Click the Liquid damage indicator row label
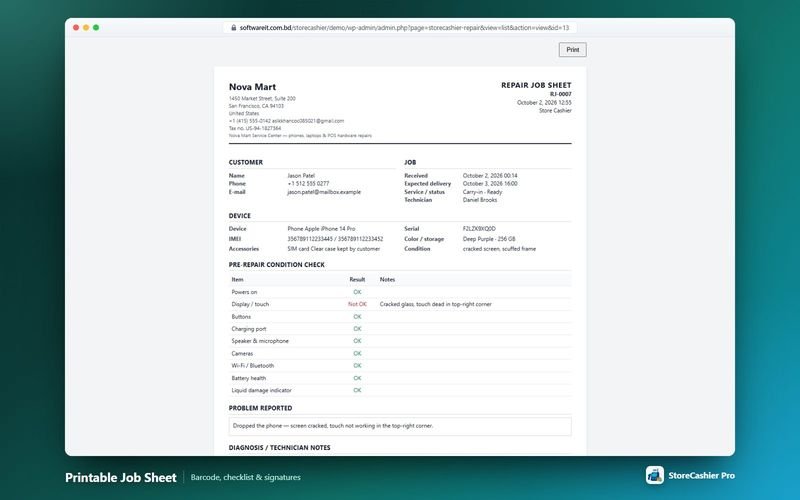 (261, 390)
